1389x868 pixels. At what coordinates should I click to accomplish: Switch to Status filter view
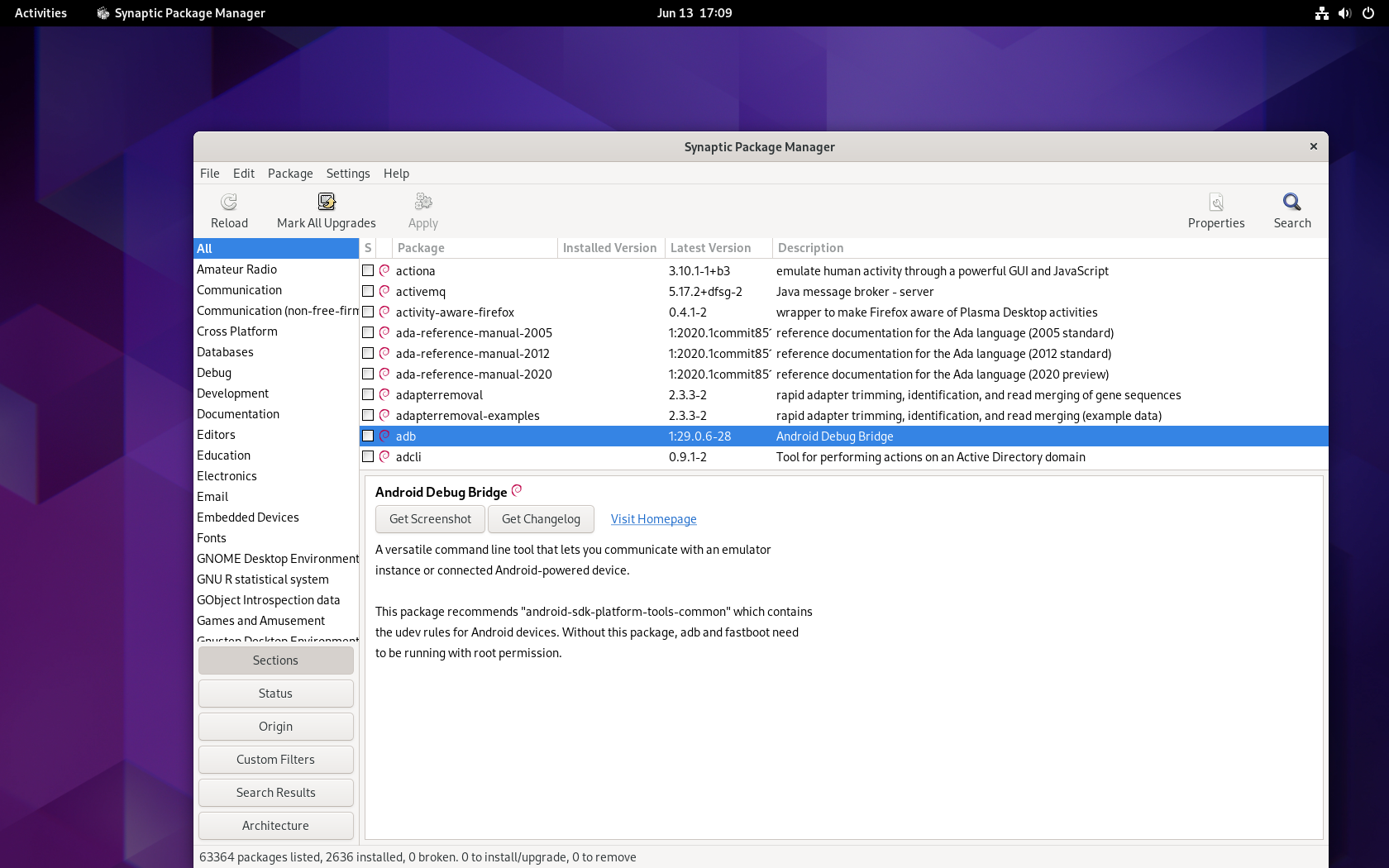click(x=275, y=694)
